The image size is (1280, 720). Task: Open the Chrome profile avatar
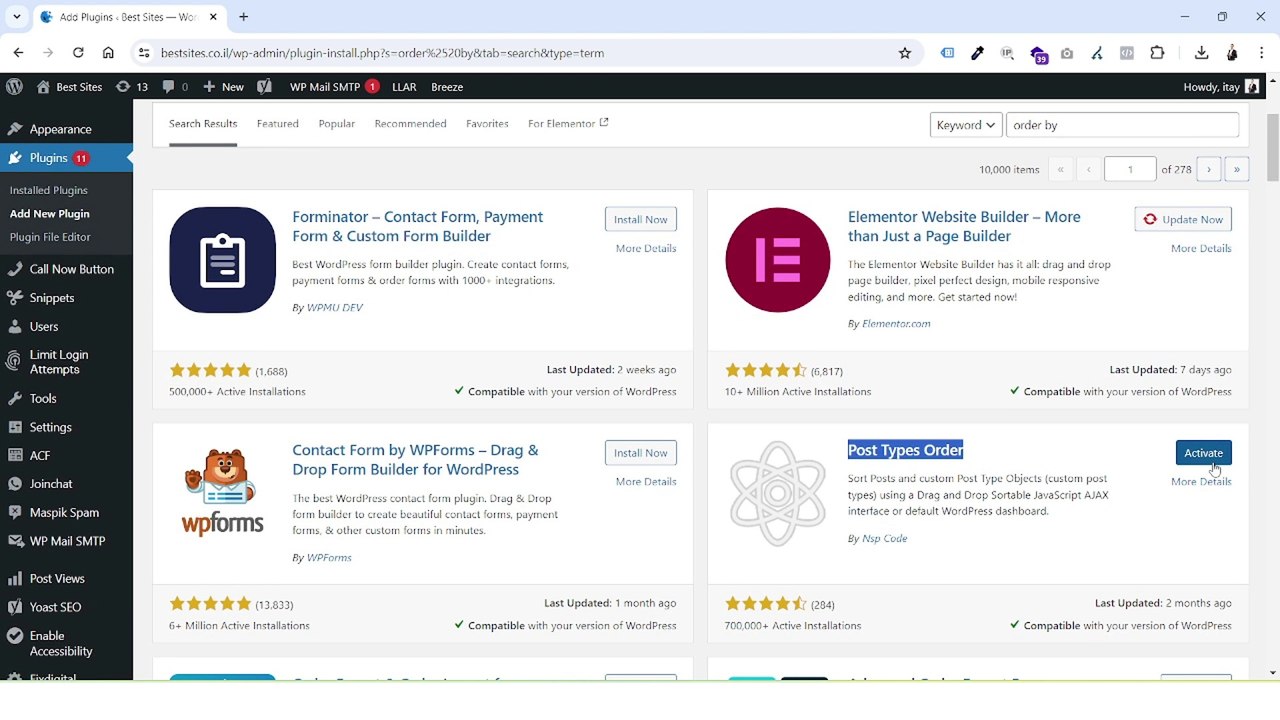(1232, 53)
